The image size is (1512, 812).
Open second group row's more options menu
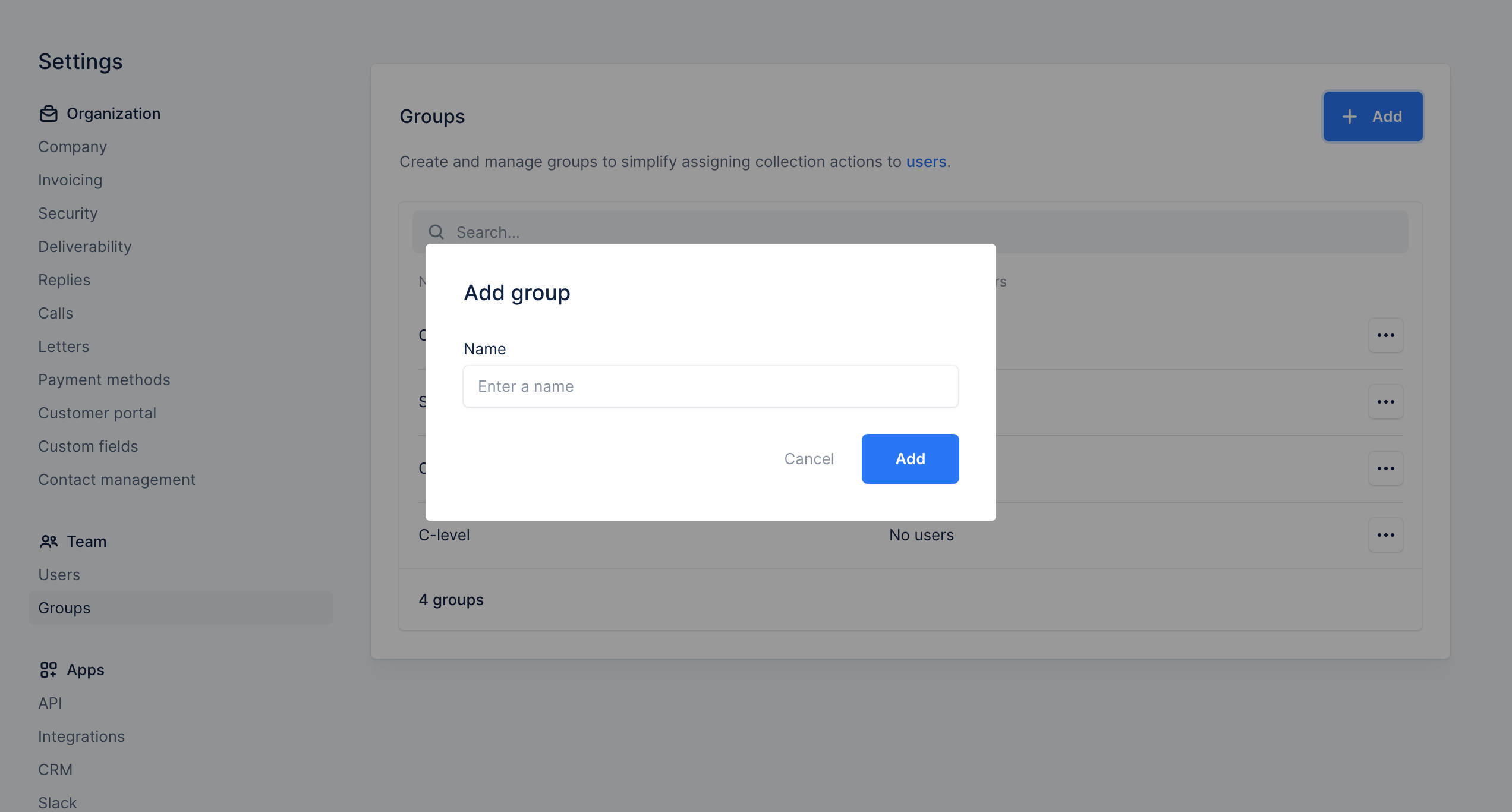pos(1385,402)
